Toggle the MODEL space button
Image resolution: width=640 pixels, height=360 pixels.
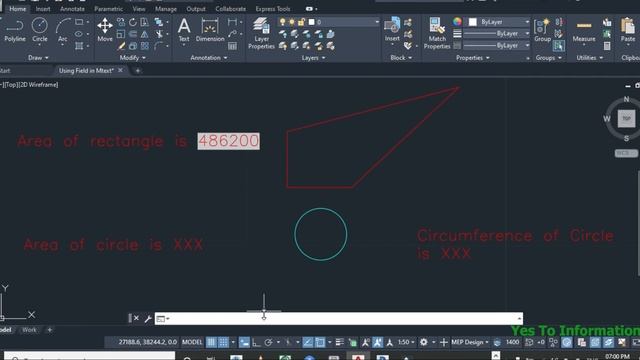[x=192, y=342]
